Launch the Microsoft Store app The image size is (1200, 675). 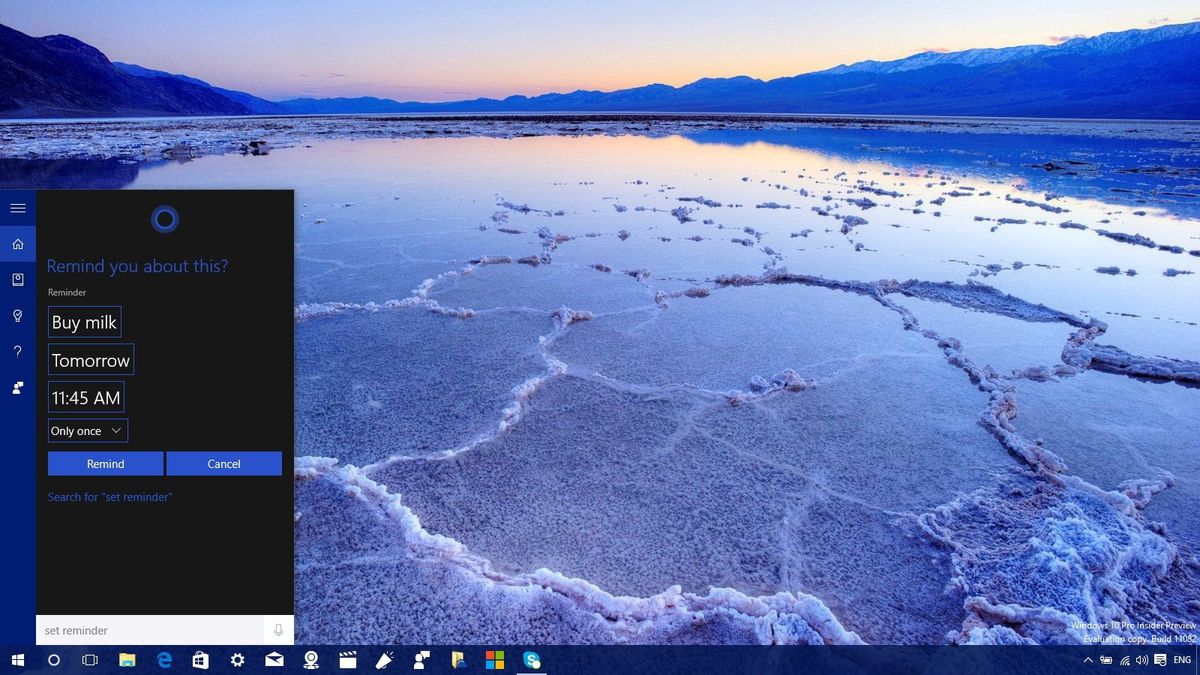[x=200, y=660]
